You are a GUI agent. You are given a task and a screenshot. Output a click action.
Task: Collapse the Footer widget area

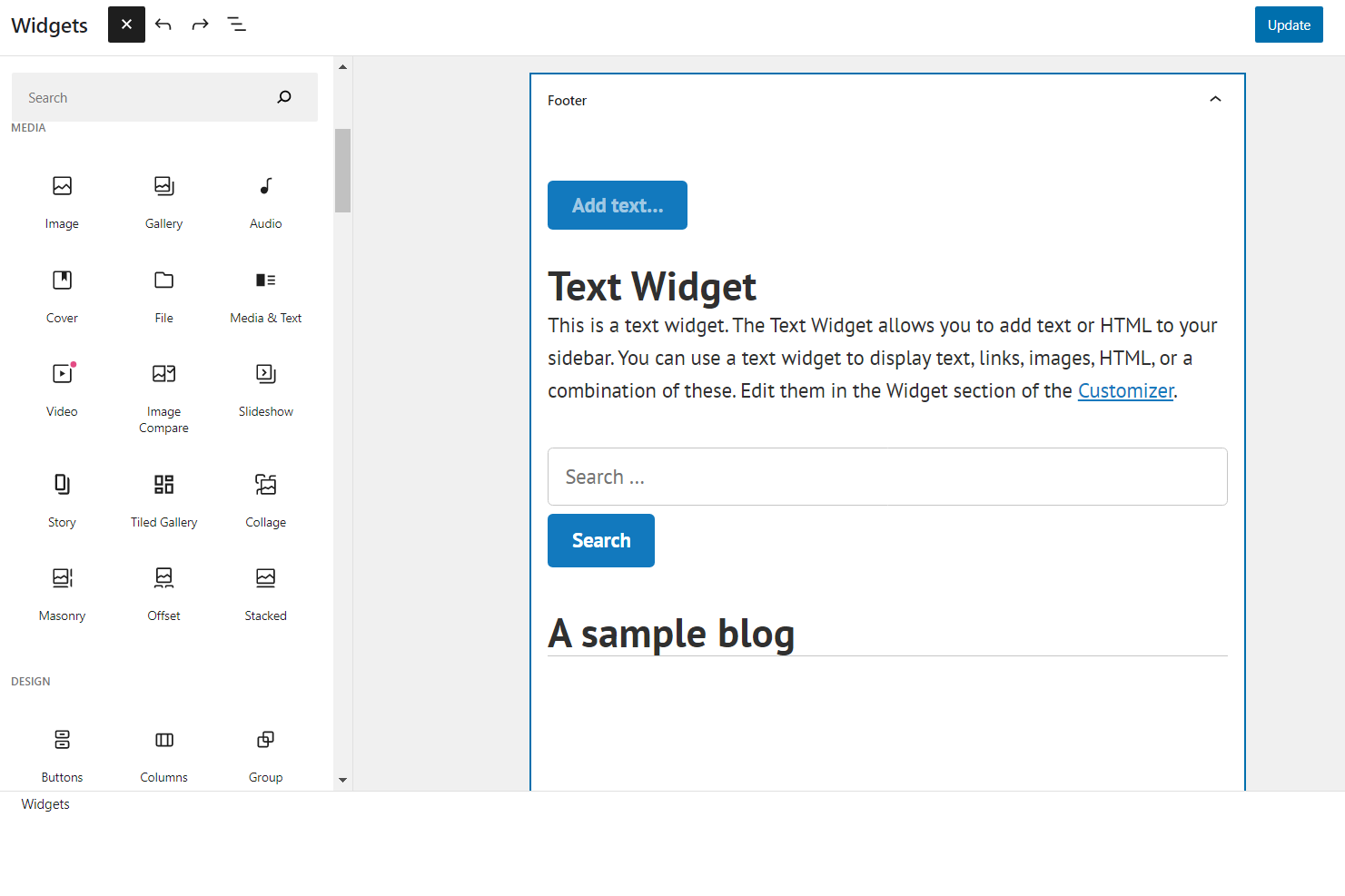1215,99
